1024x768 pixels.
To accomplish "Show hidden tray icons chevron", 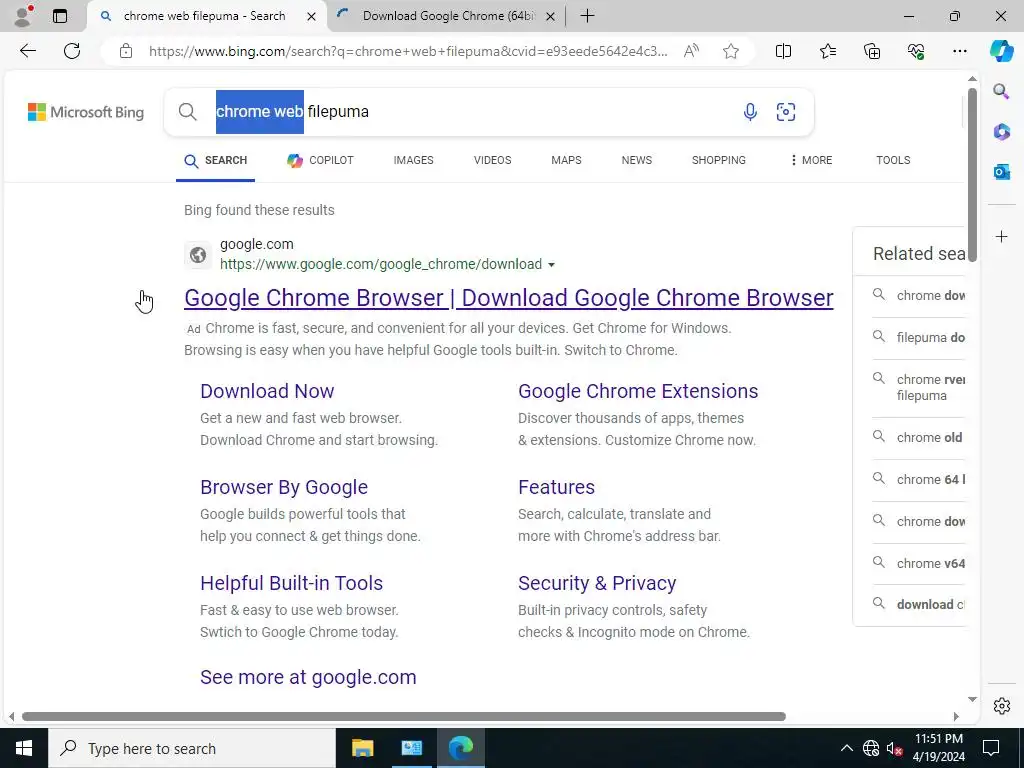I will (846, 748).
